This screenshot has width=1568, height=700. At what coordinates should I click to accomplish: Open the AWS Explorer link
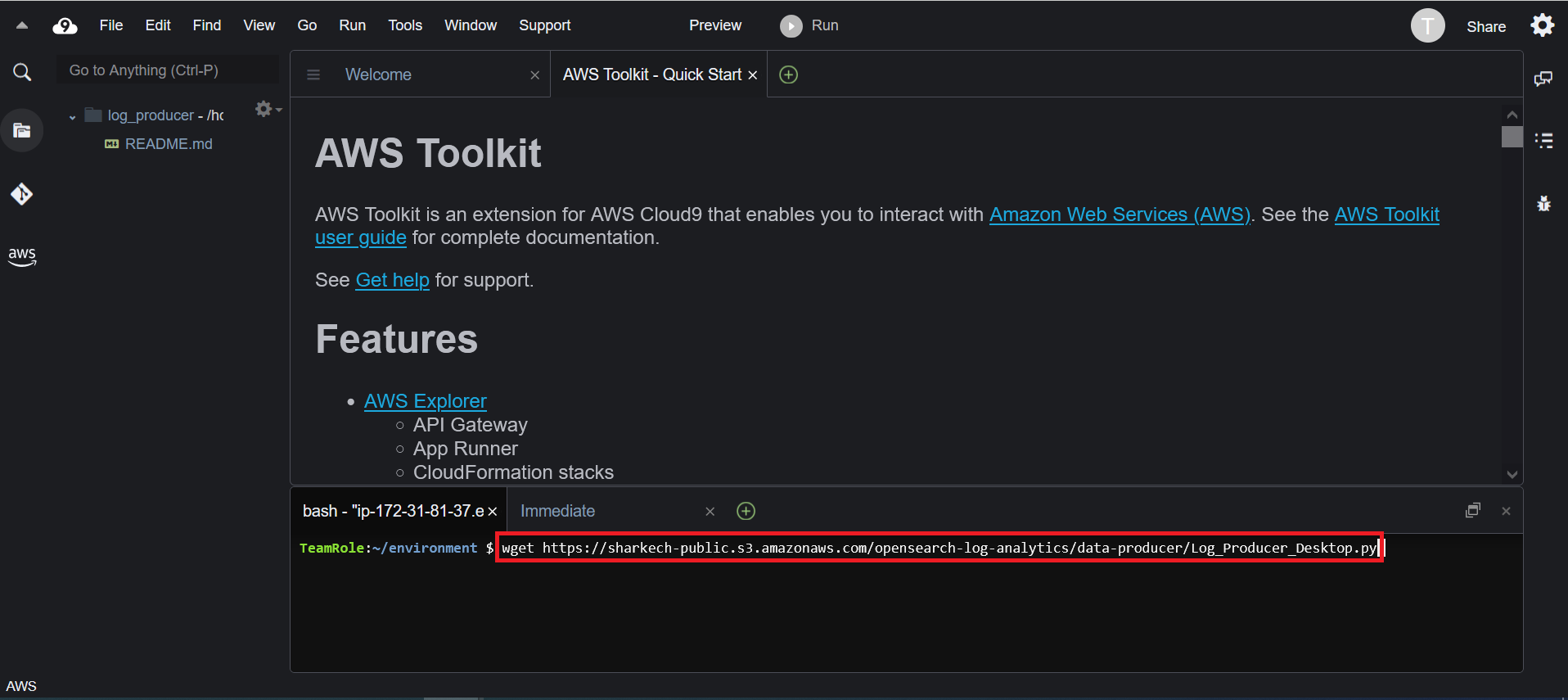[426, 401]
